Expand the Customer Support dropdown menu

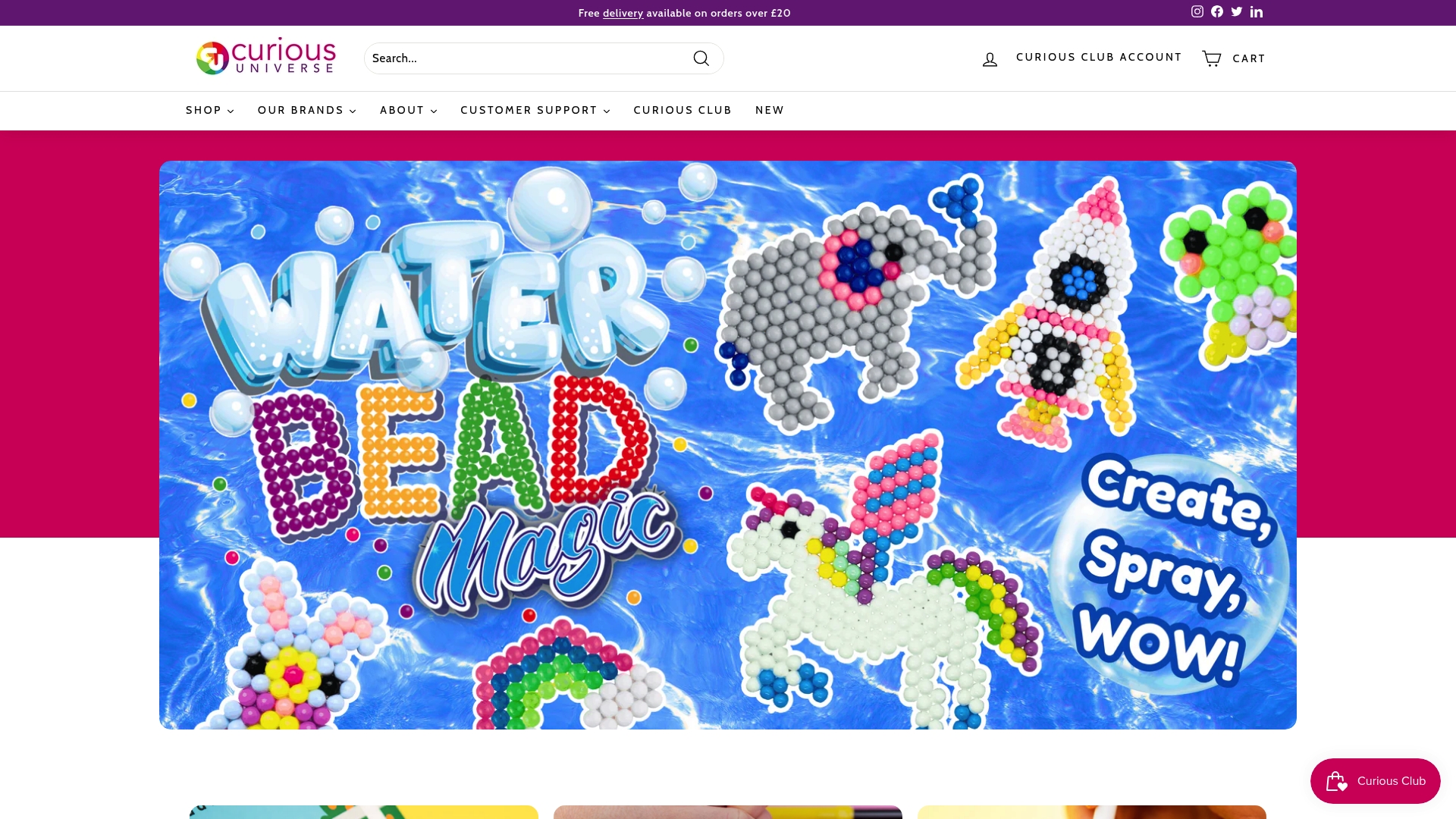535,111
